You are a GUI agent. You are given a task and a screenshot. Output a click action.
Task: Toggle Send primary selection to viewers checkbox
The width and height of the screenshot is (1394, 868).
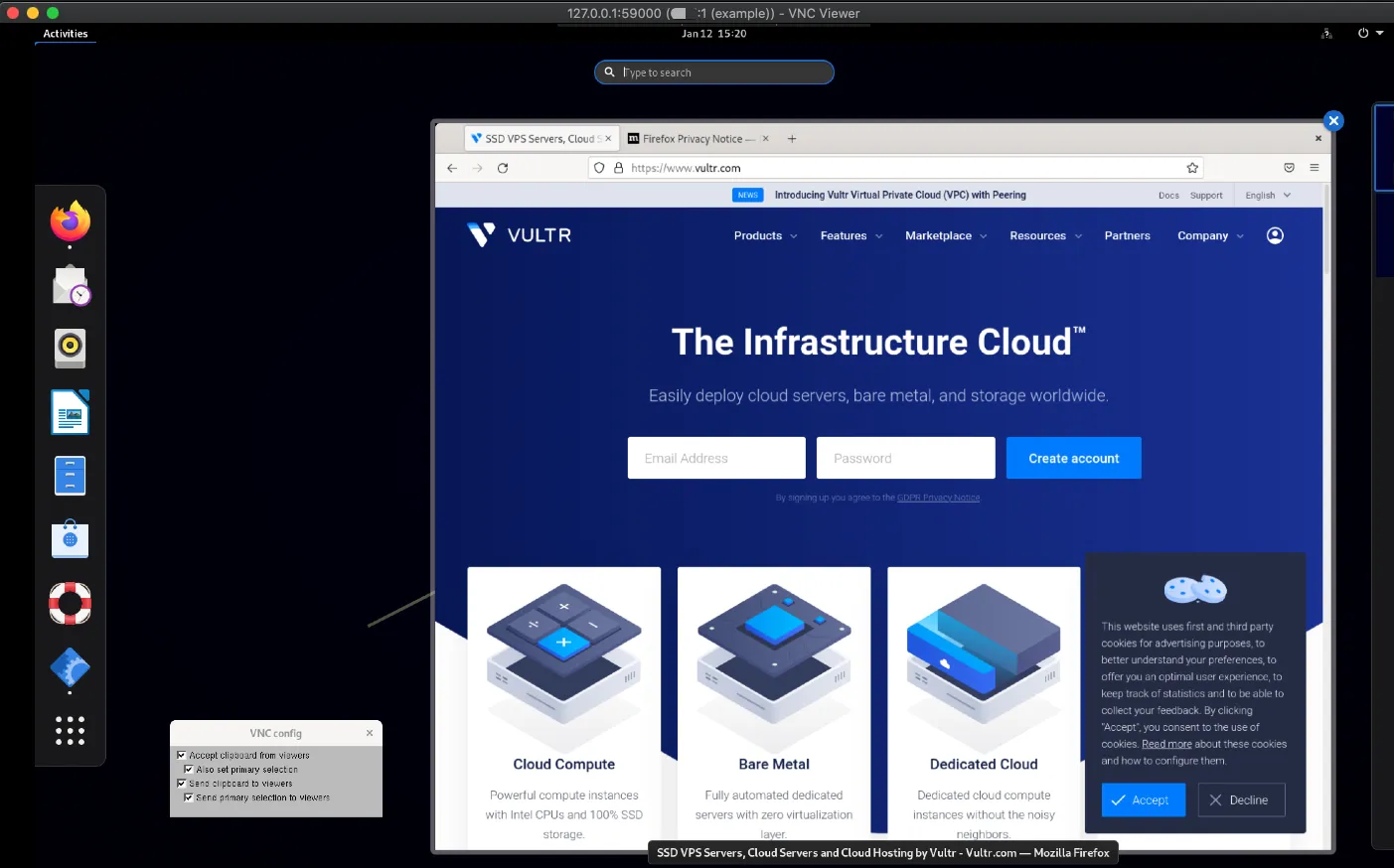point(189,796)
